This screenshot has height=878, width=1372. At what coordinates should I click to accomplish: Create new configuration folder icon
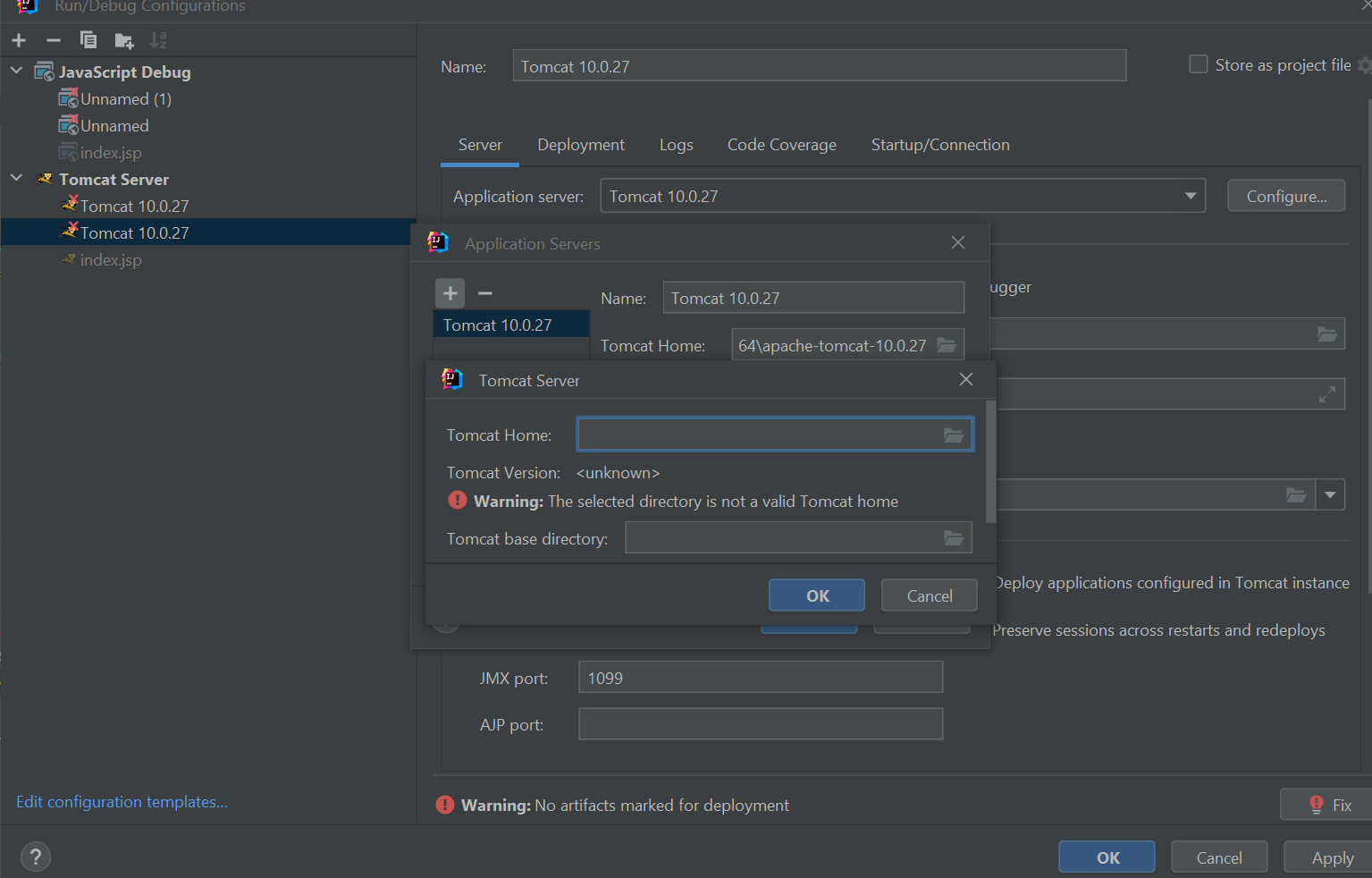(x=124, y=40)
